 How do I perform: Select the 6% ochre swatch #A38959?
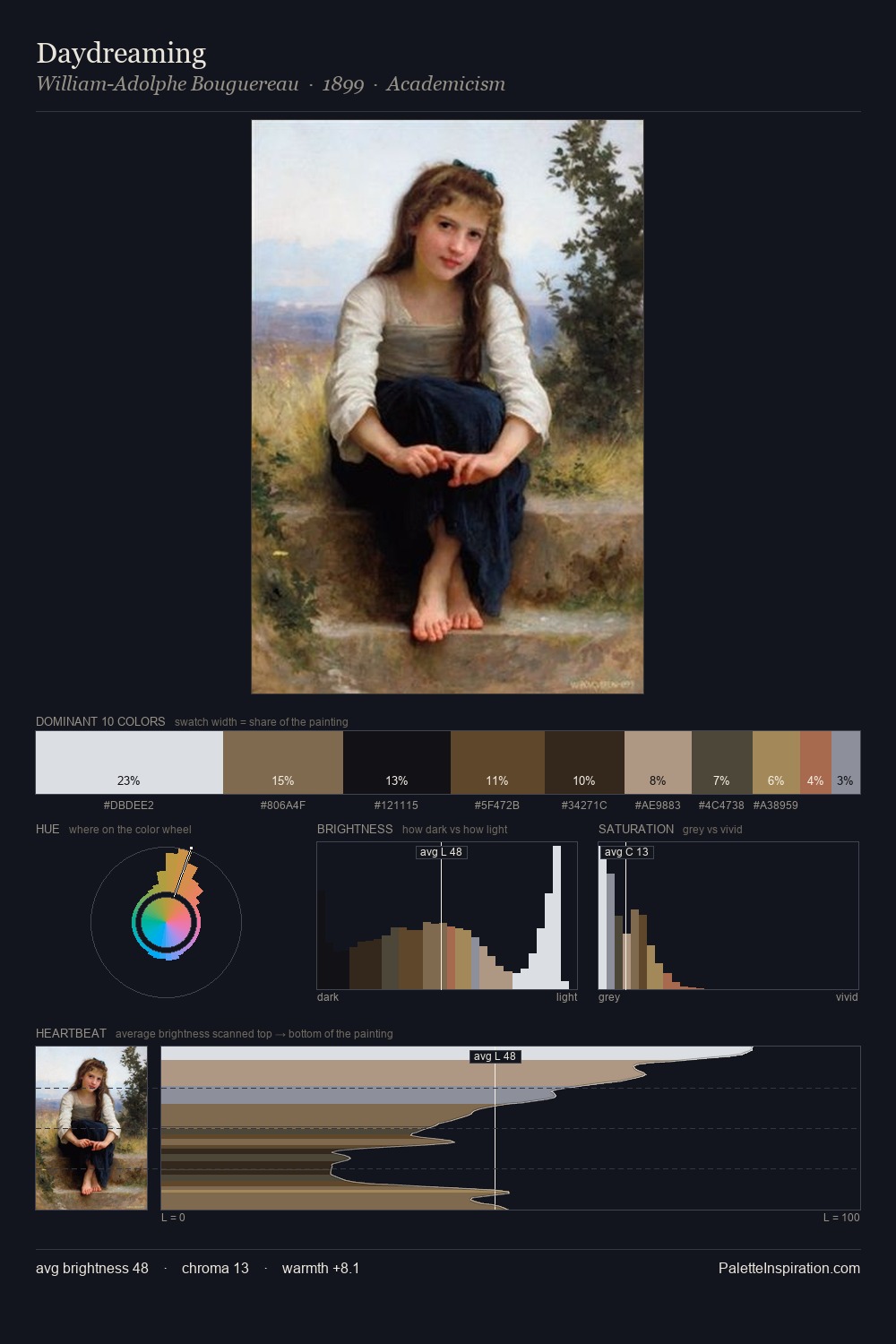coord(776,762)
